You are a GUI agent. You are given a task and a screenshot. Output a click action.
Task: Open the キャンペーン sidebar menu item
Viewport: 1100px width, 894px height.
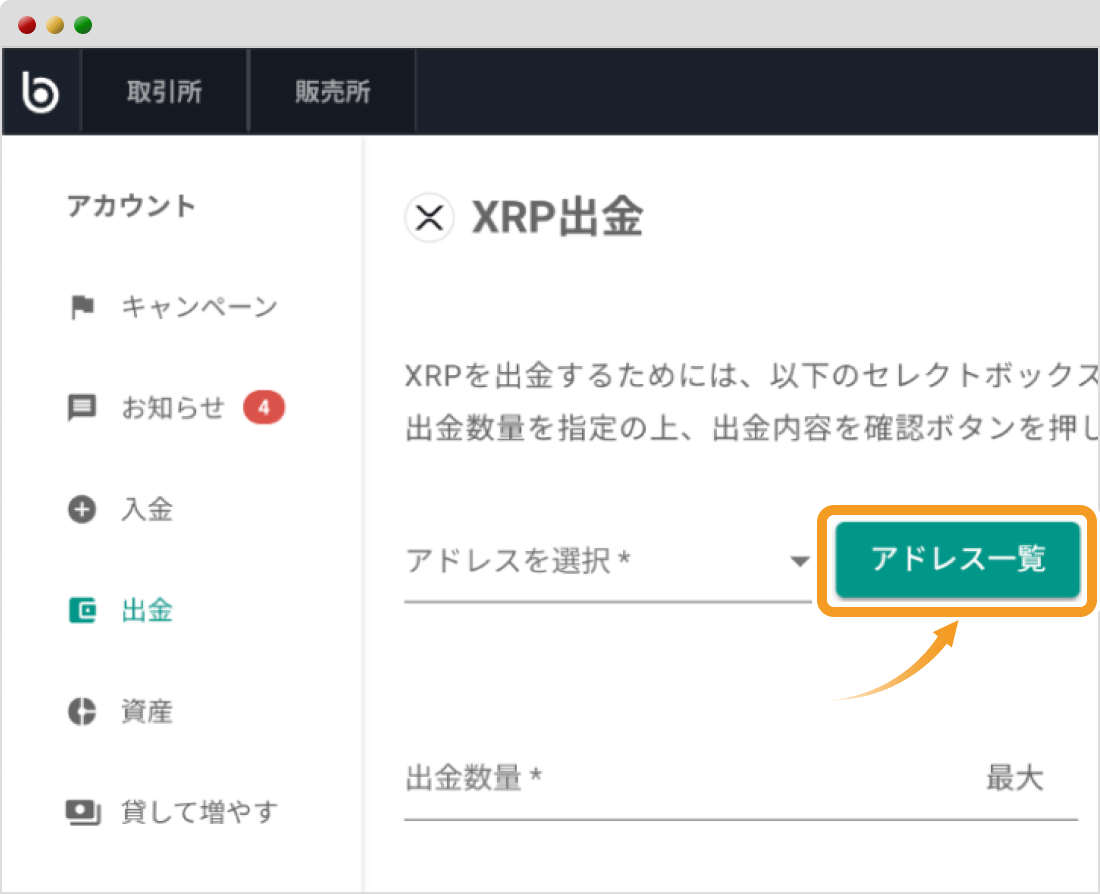coord(198,307)
